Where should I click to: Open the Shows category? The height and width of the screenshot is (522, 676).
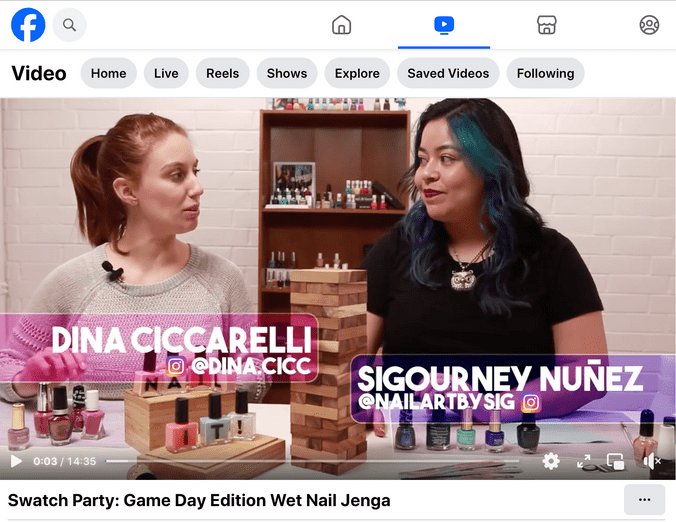click(287, 73)
